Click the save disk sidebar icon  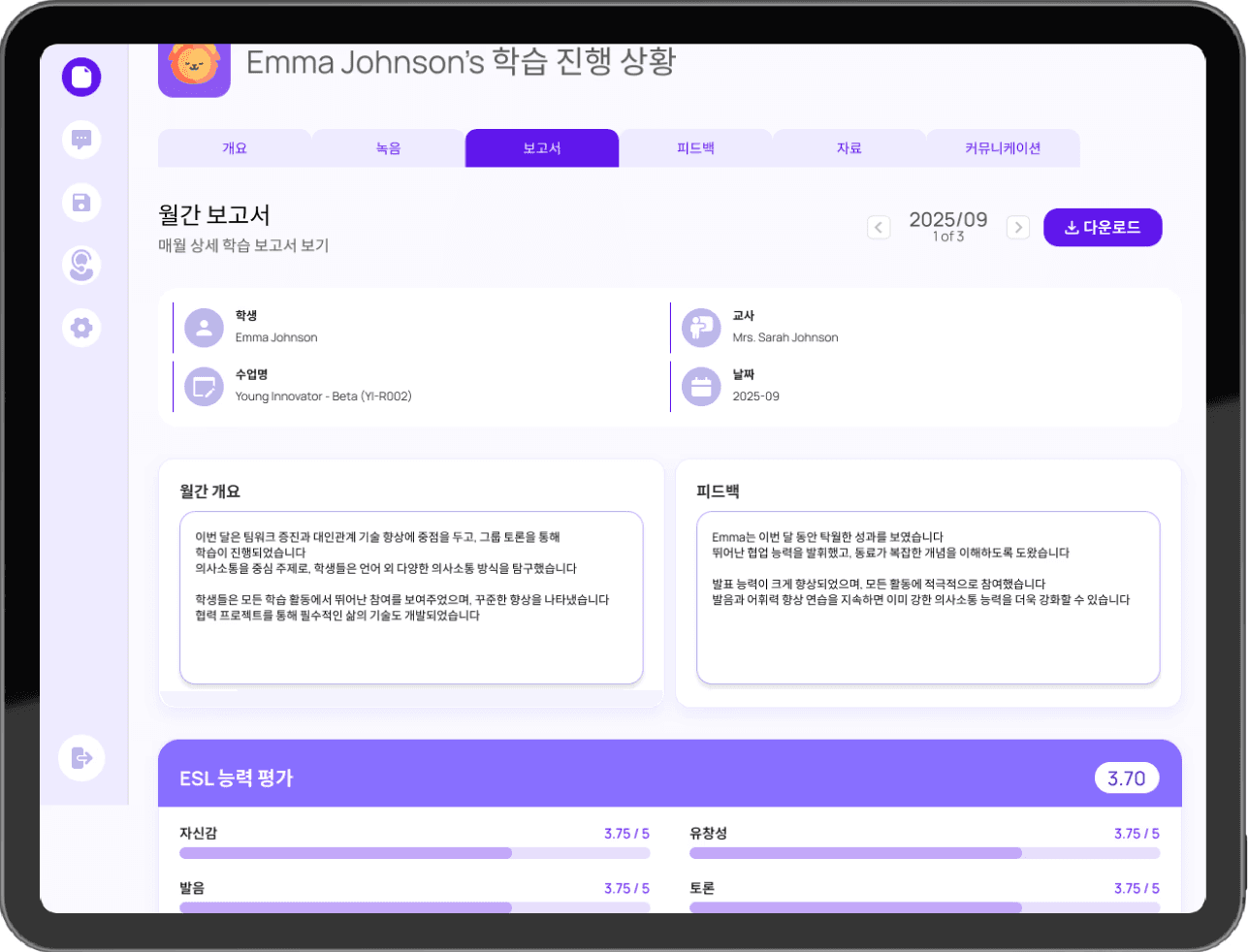(x=81, y=203)
